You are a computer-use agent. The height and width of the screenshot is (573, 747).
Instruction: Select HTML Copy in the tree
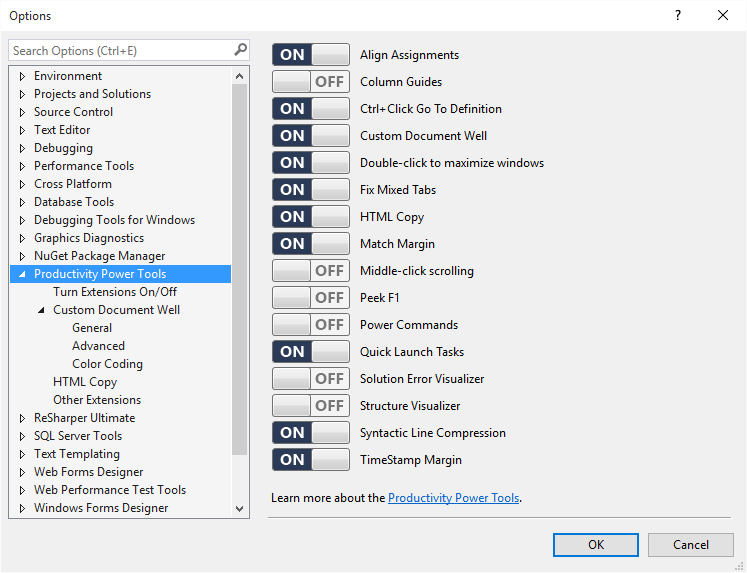[85, 382]
